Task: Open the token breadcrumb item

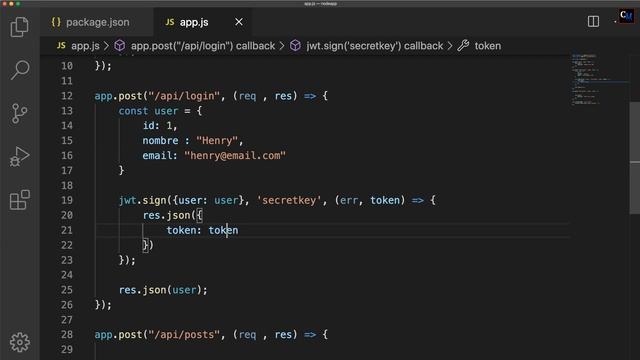Action: (x=487, y=46)
